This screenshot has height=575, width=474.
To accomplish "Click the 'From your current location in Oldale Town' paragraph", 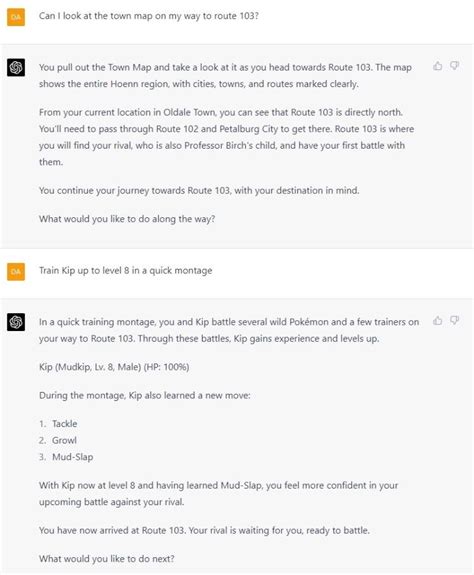I will [x=227, y=137].
